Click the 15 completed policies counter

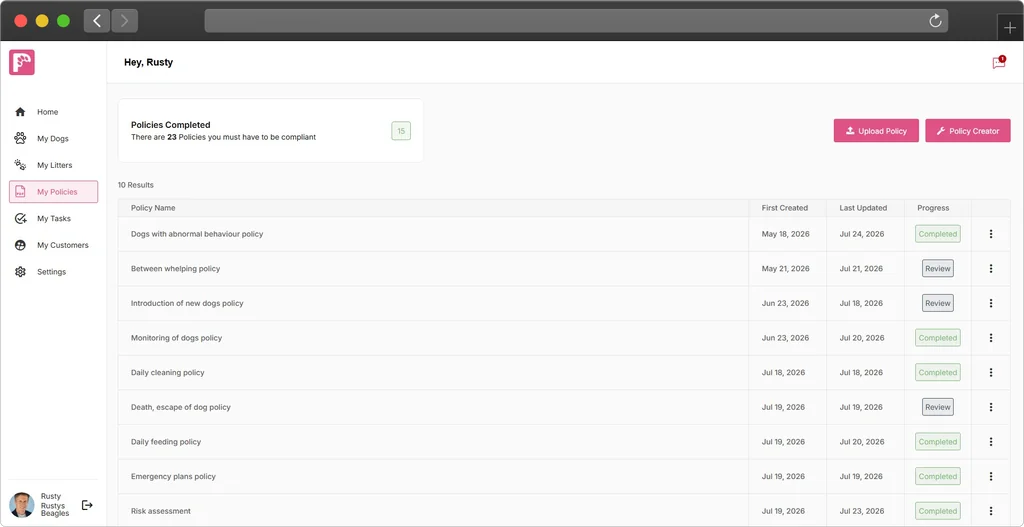401,131
